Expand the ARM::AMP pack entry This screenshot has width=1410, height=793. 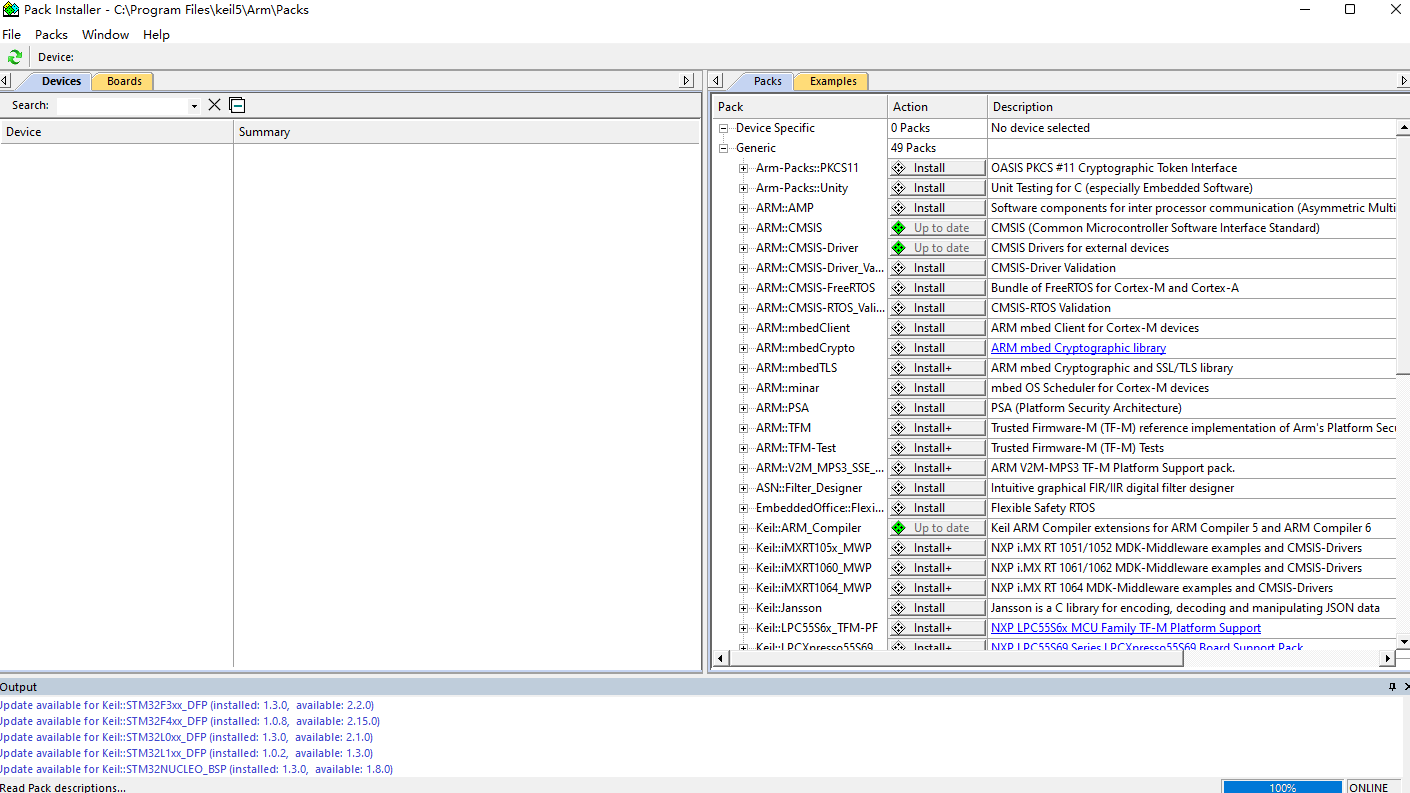pos(744,208)
